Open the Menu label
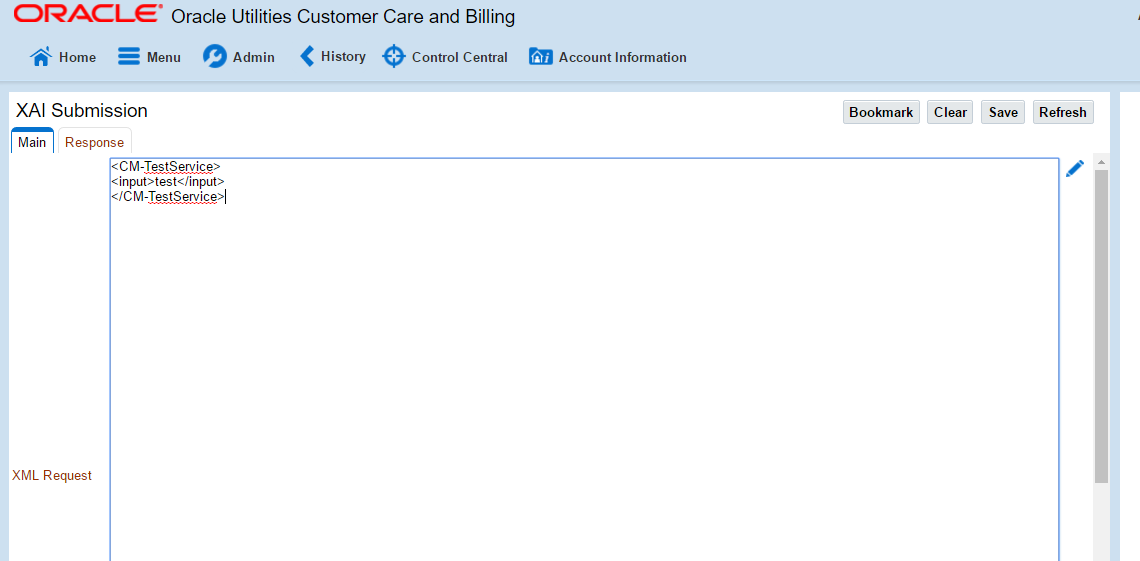 coord(164,57)
